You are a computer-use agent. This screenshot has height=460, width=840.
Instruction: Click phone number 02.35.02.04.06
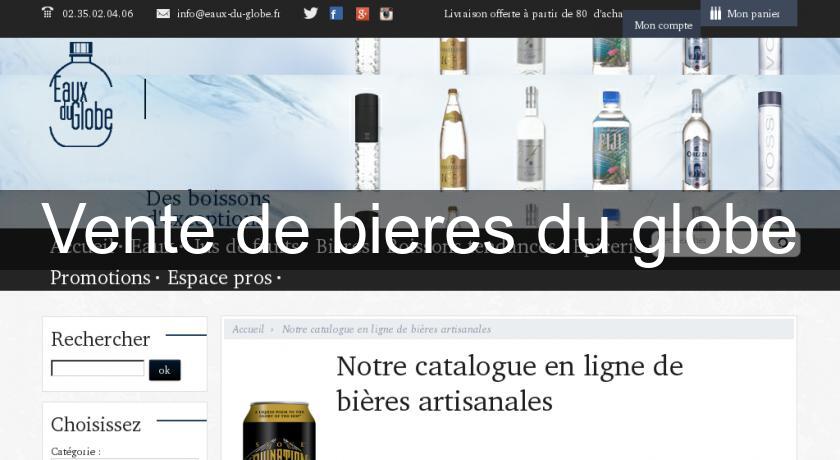point(98,13)
